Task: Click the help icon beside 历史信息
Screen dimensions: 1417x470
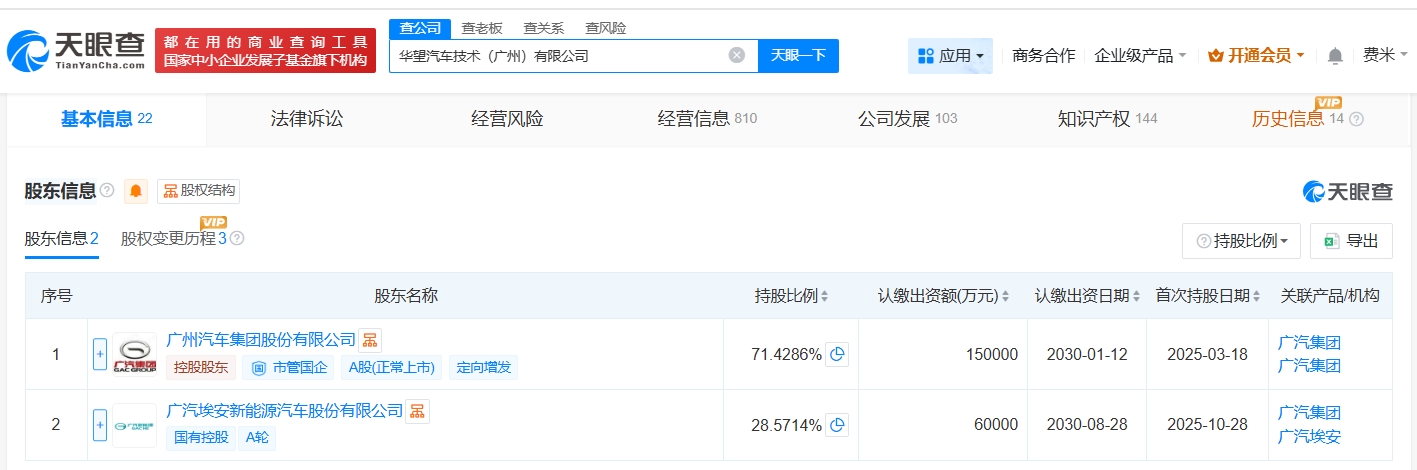Action: click(1356, 119)
